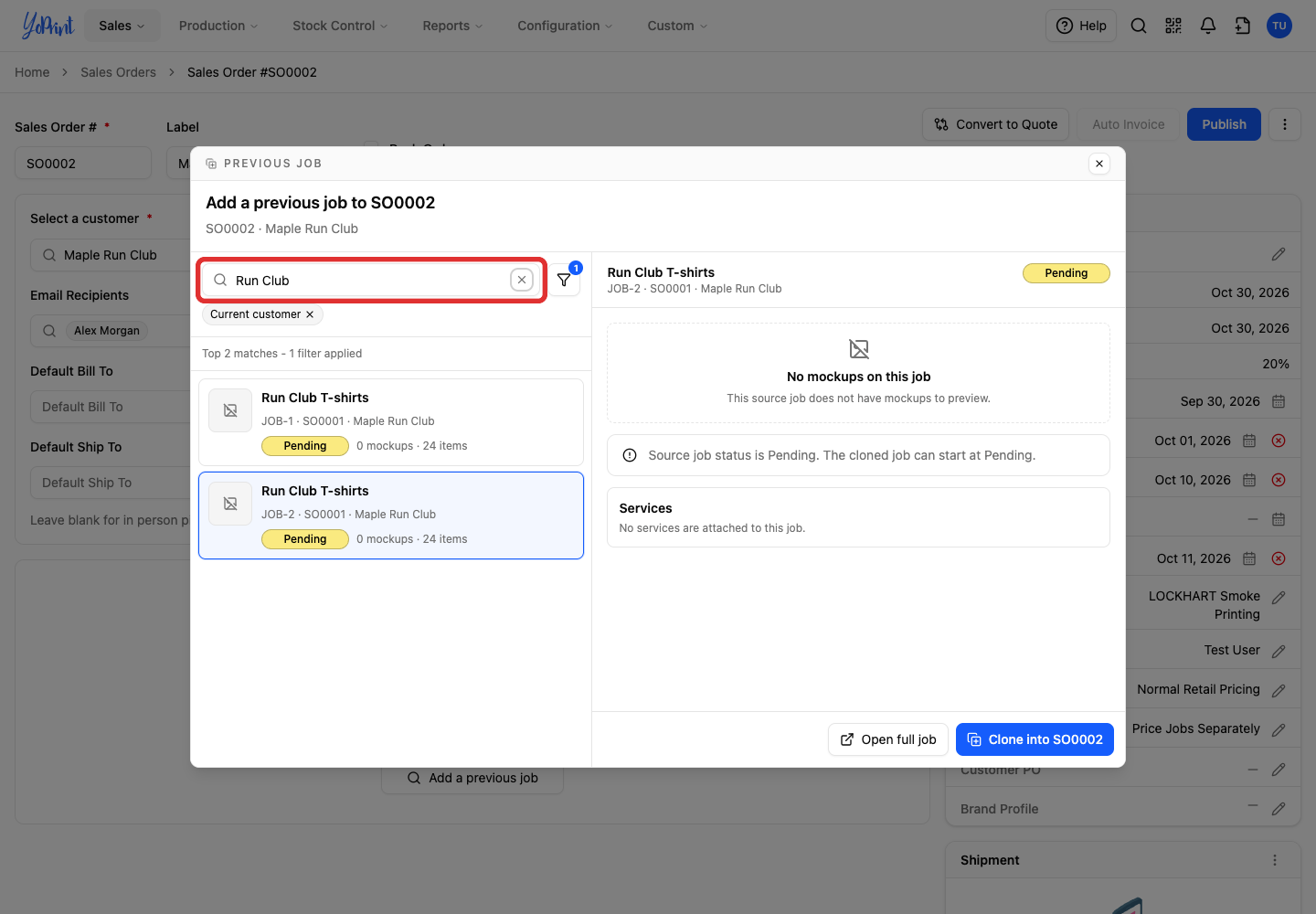Image resolution: width=1316 pixels, height=914 pixels.
Task: Clear the Oct 11, 2026 date
Action: pos(1279,558)
